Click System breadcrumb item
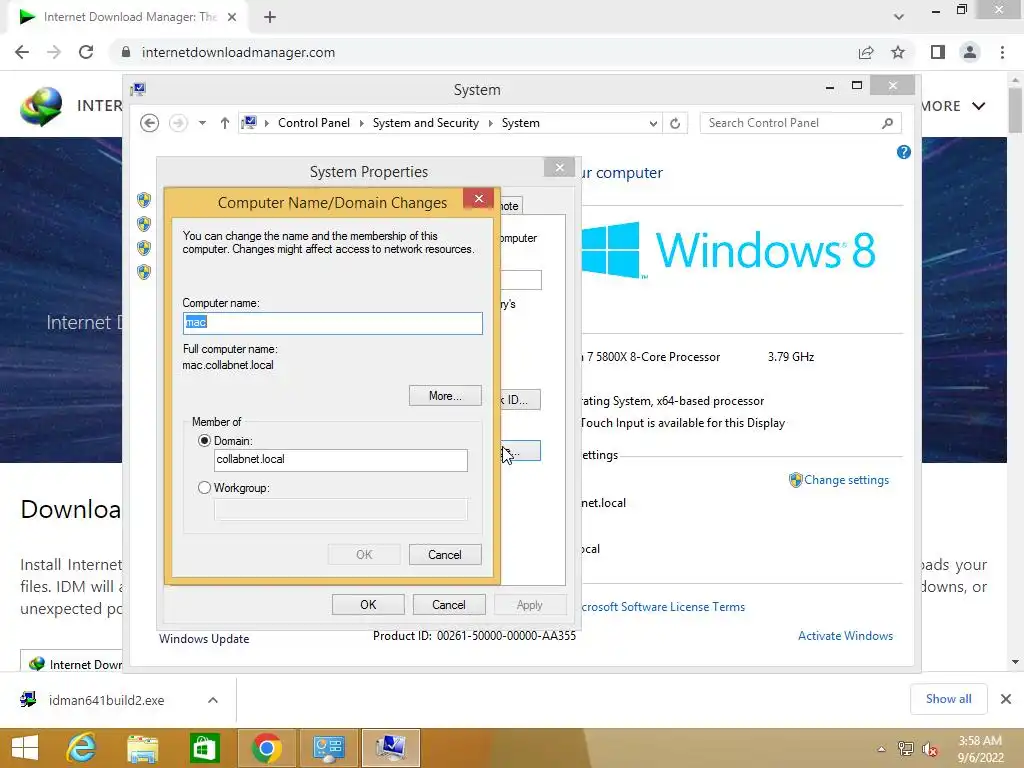1024x768 pixels. (x=520, y=123)
